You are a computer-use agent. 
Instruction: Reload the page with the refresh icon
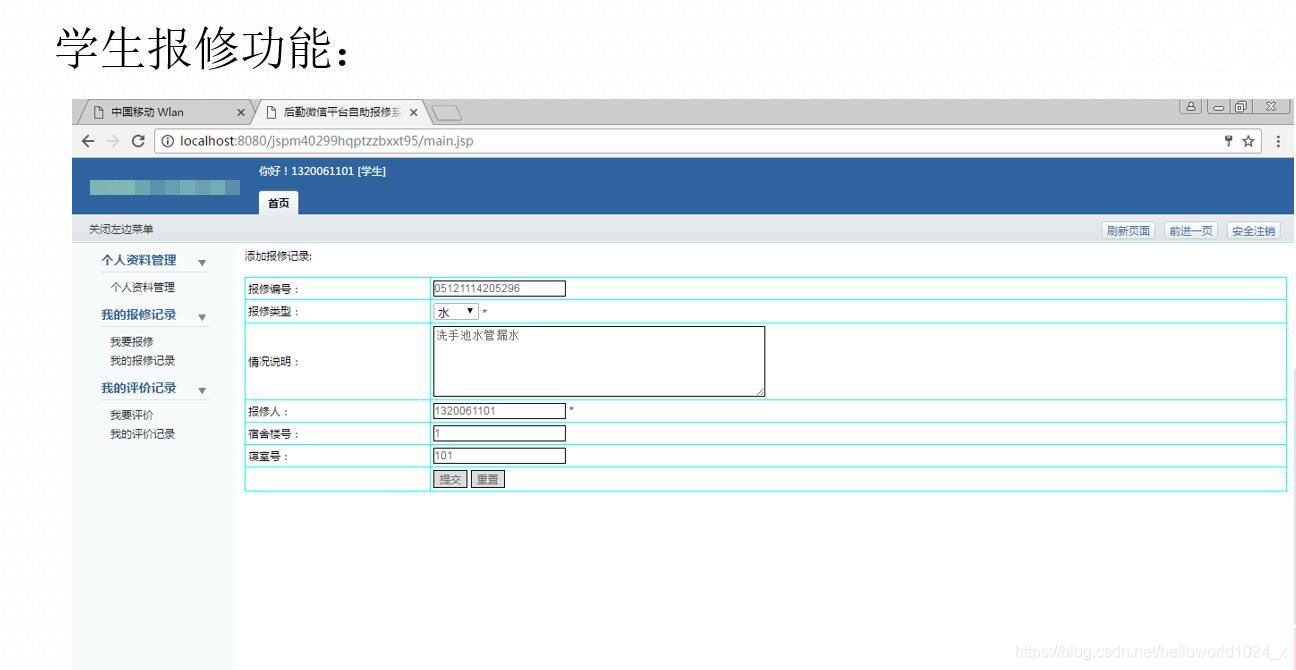coord(138,141)
